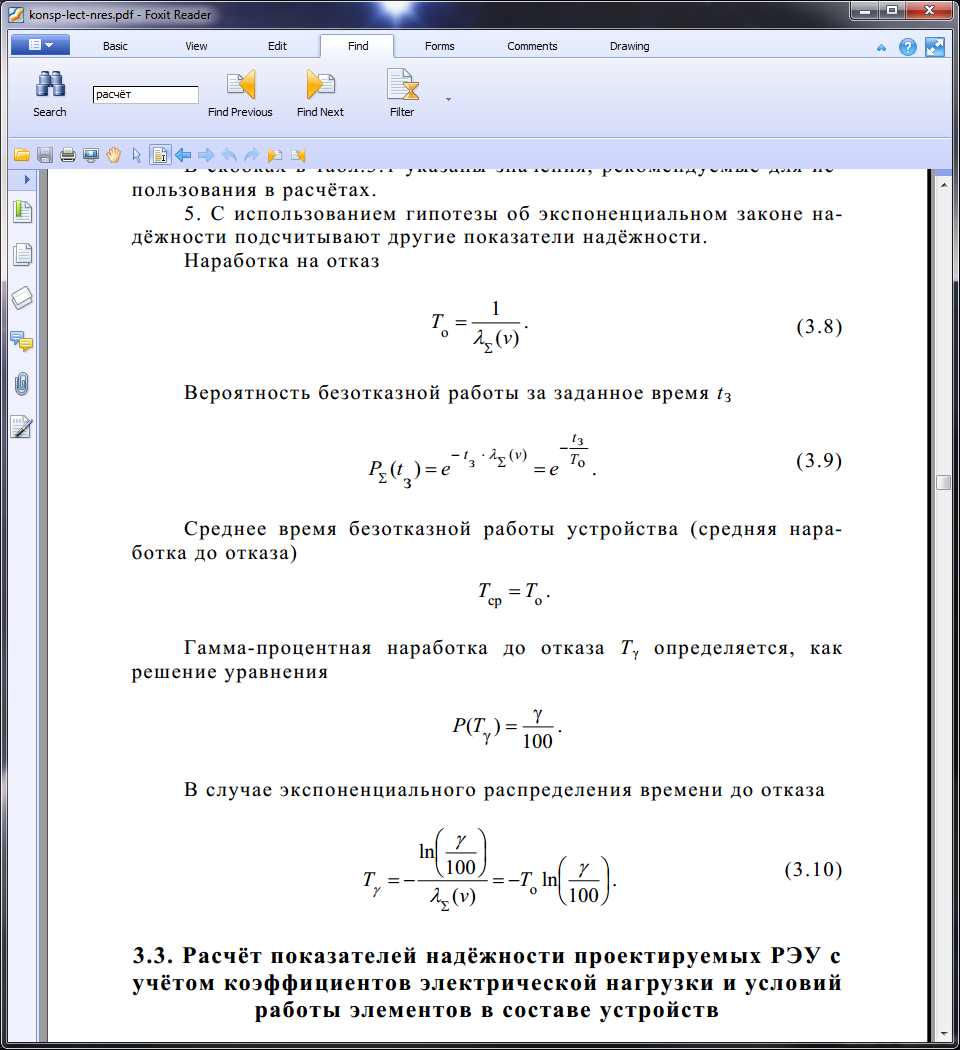Expand the navigation panel with side arrow
Screen dimensions: 960x1050
click(27, 179)
